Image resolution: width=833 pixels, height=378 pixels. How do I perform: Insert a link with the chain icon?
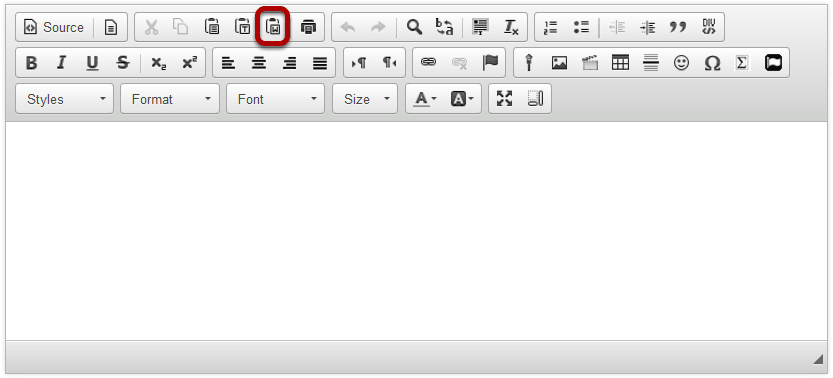coord(428,63)
